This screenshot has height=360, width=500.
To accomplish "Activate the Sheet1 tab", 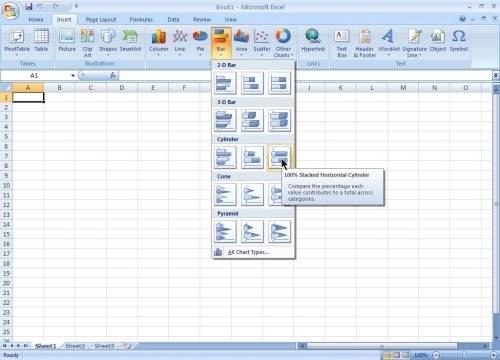I will pos(46,346).
